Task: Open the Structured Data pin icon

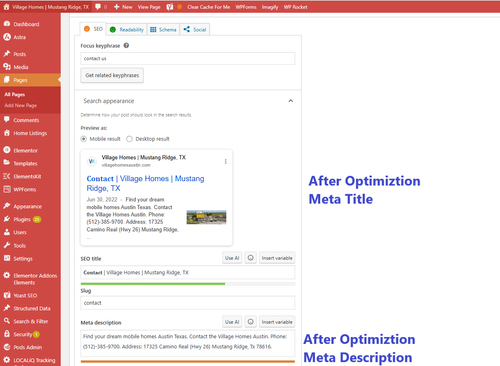Action: pyautogui.click(x=7, y=308)
